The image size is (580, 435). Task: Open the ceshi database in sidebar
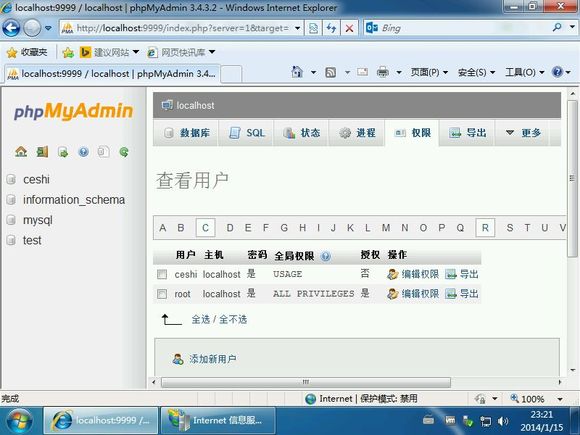coord(36,179)
